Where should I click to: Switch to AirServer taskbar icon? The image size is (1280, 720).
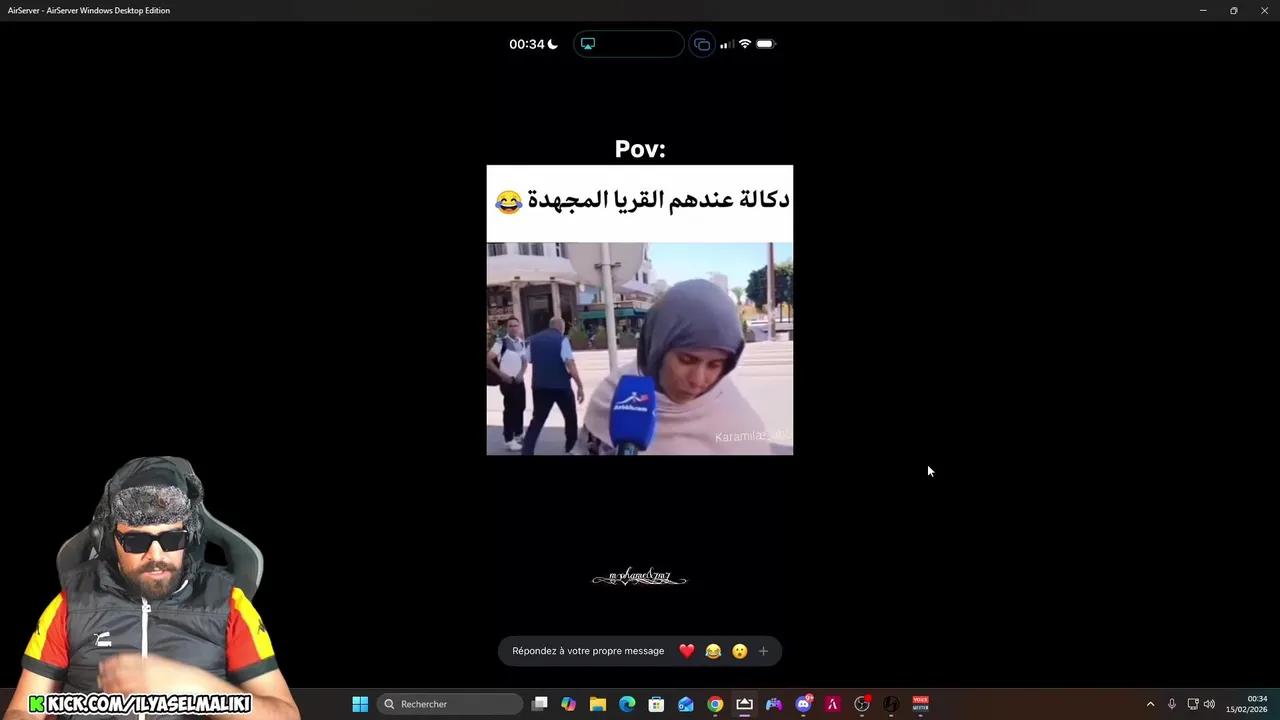pyautogui.click(x=744, y=704)
